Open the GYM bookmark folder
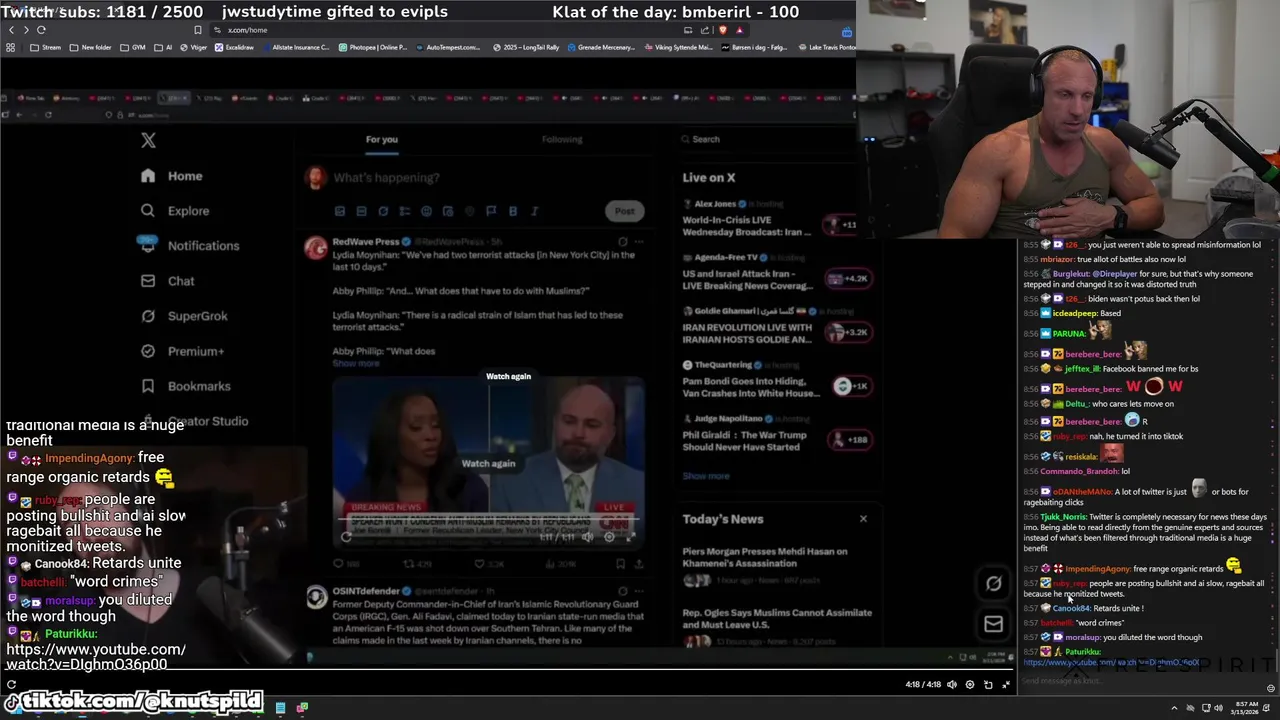Screen dimensions: 1280x720 point(132,47)
